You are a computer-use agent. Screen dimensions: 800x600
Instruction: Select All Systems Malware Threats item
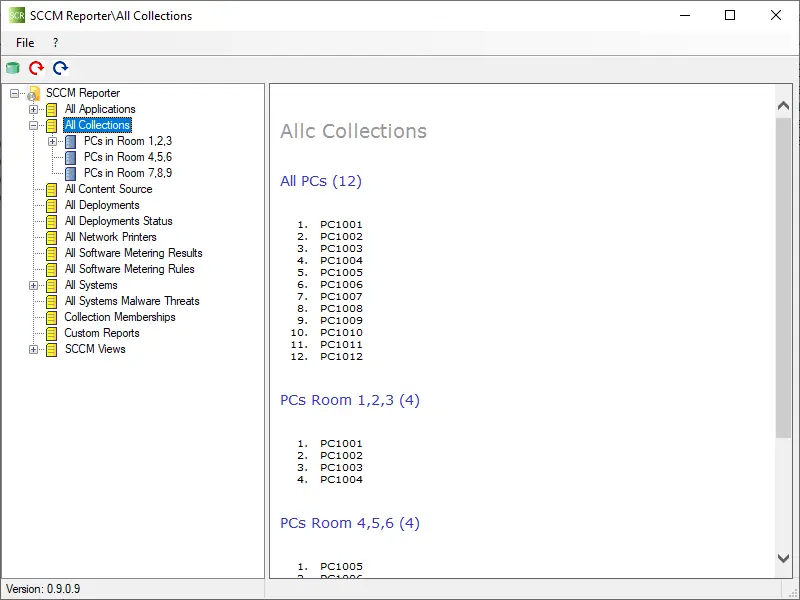pyautogui.click(x=132, y=301)
